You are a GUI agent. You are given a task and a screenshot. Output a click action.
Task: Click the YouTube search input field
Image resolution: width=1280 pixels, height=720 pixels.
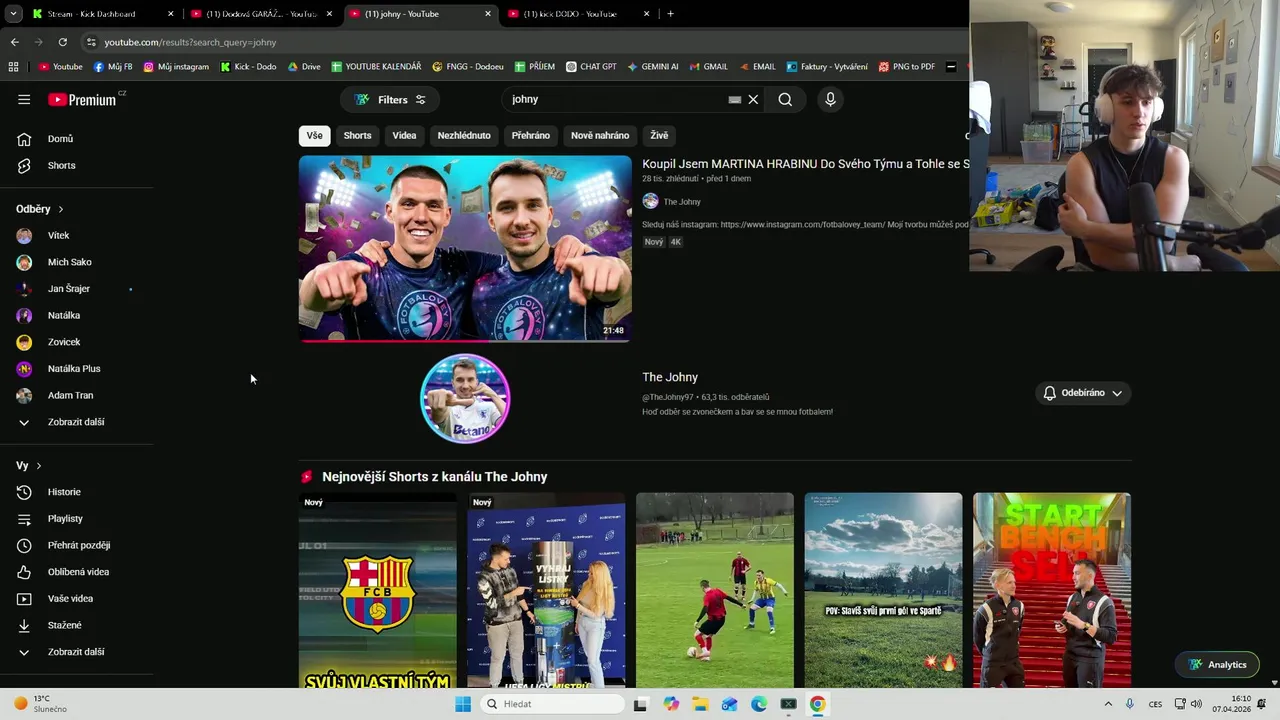click(615, 99)
